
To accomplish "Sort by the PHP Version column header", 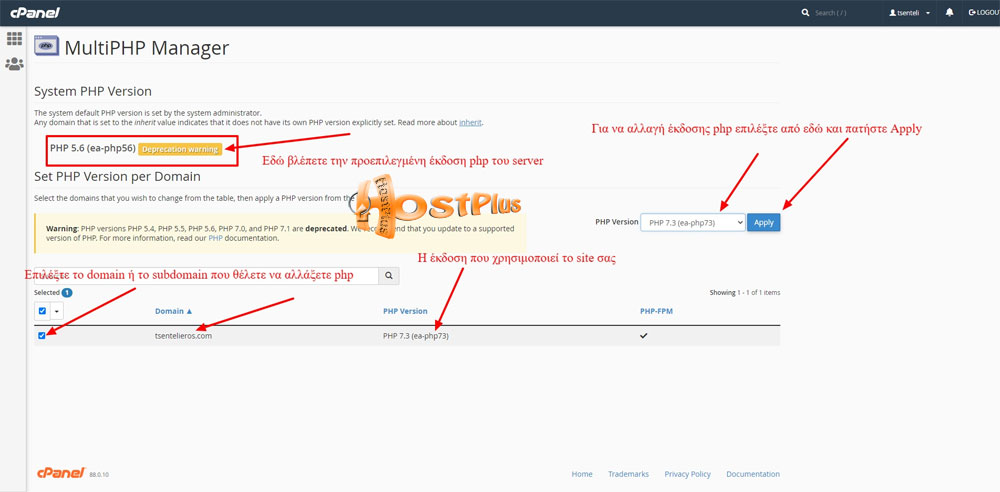I will pos(405,311).
